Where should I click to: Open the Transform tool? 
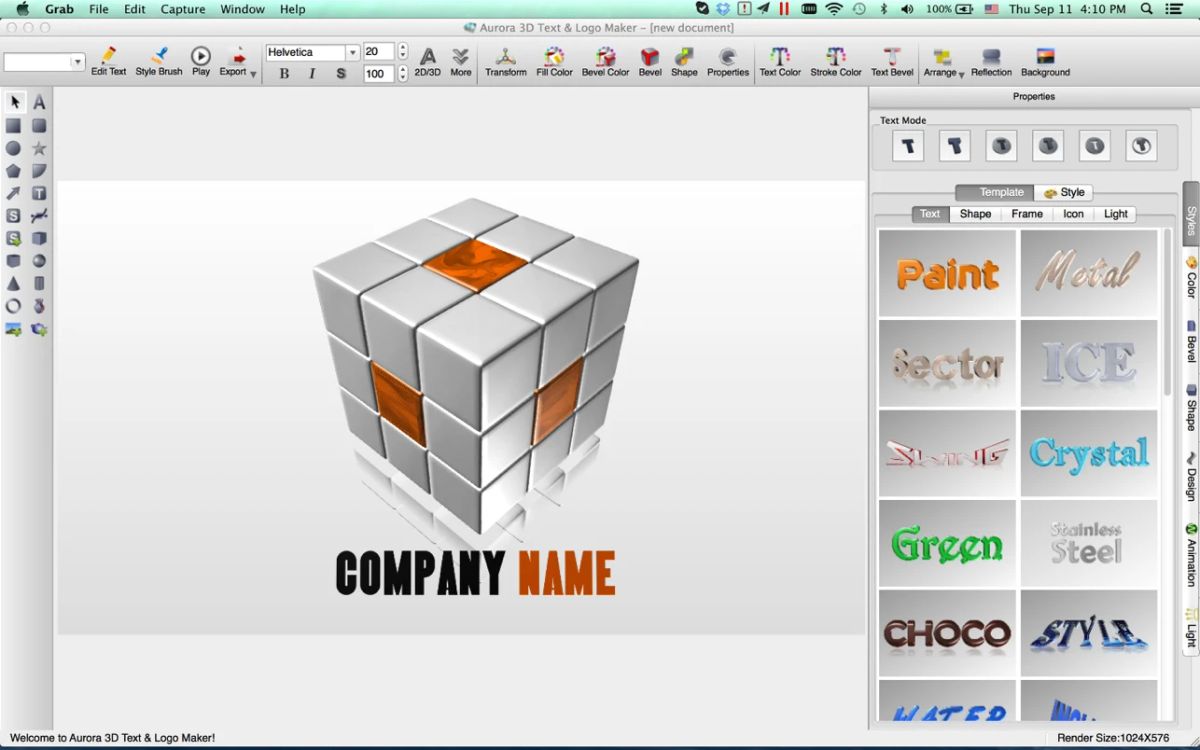point(505,60)
